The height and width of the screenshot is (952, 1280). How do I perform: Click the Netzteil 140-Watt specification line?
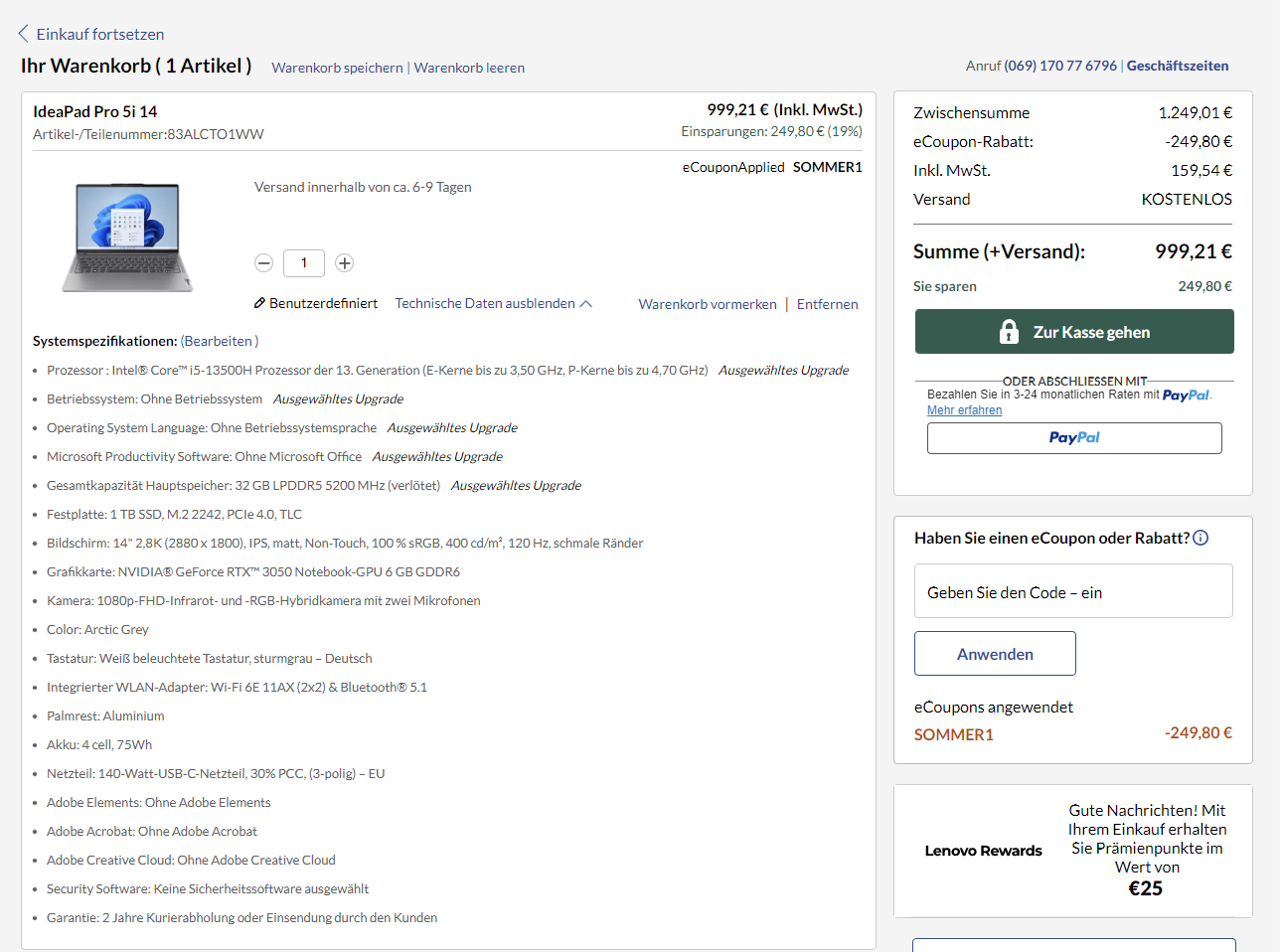coord(216,774)
